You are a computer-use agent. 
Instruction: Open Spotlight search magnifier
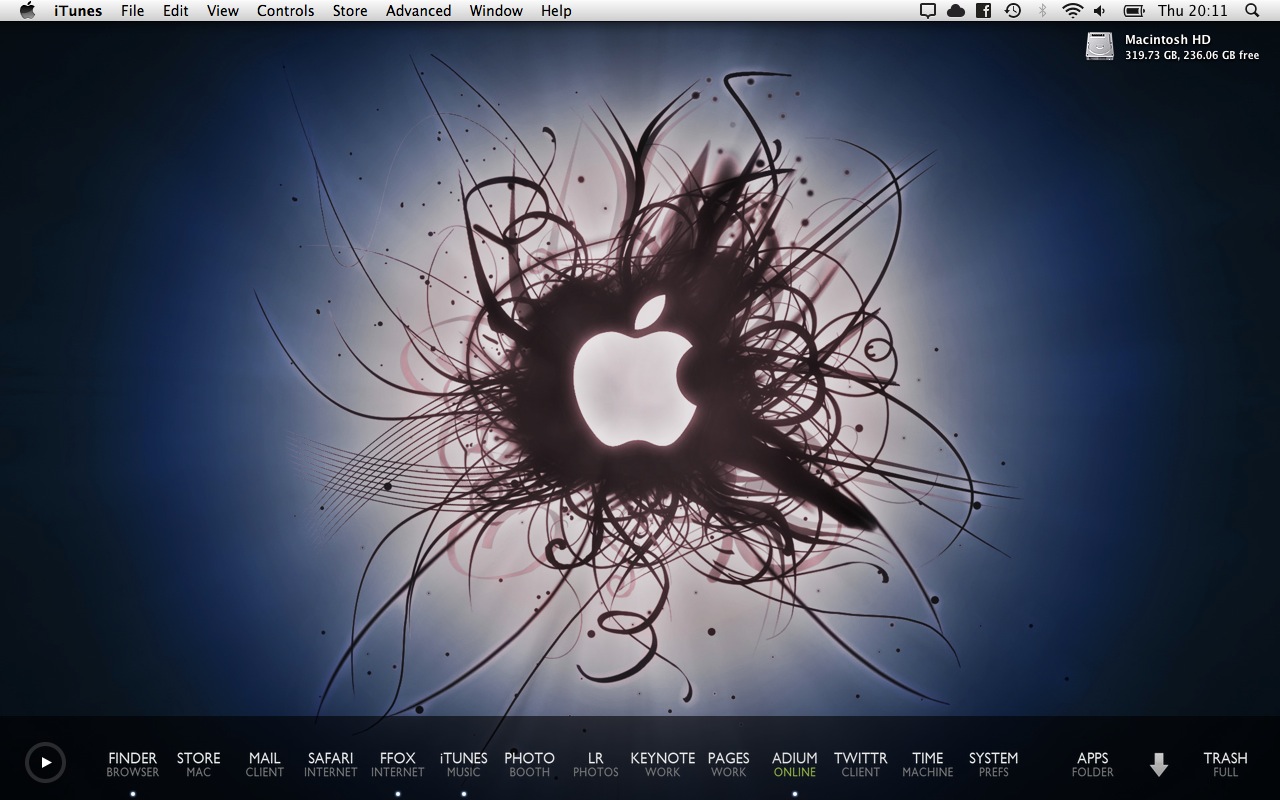pos(1252,10)
